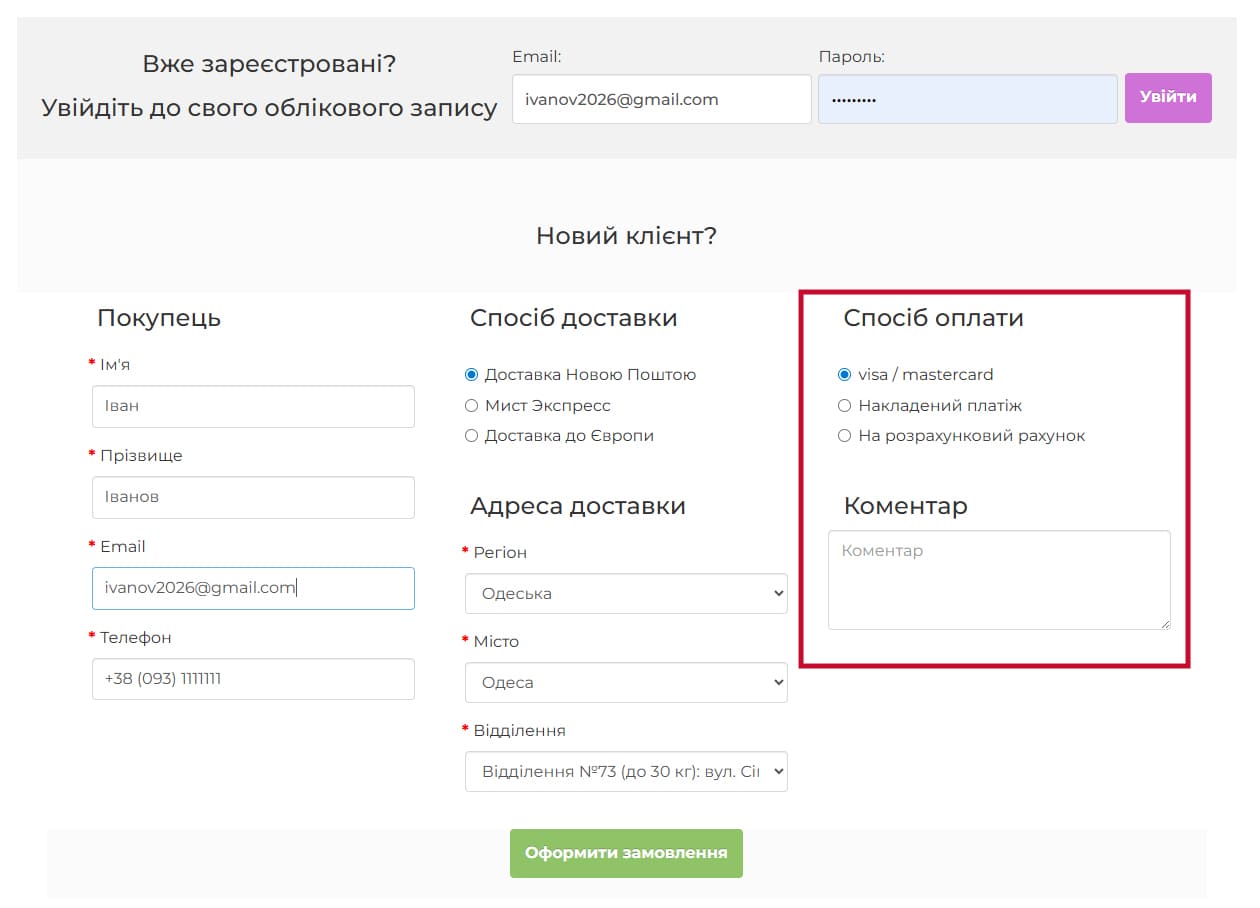Click the Увійти login button

[1167, 98]
